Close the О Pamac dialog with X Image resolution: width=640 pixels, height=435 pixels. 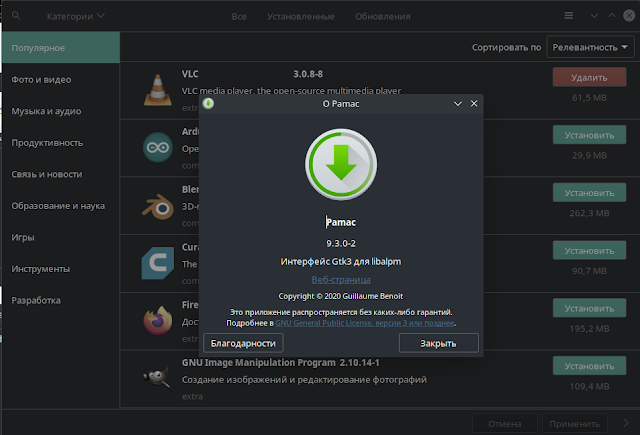474,103
